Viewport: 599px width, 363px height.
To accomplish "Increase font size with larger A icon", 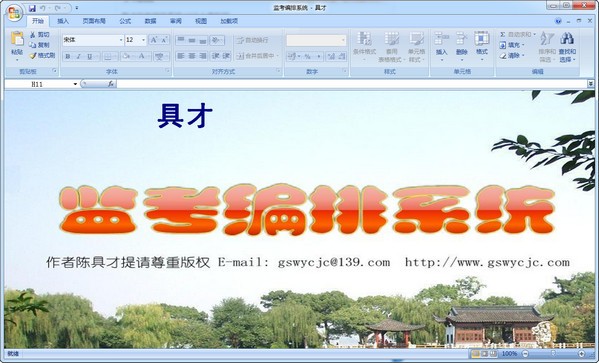I will point(154,40).
